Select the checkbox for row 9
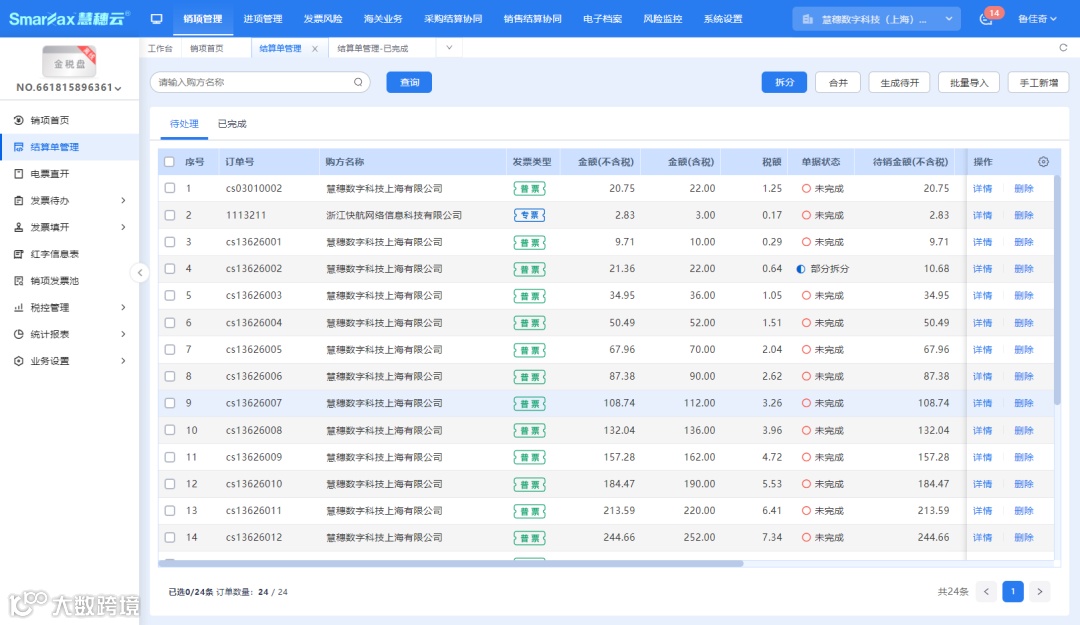The width and height of the screenshot is (1080, 625). coord(169,403)
